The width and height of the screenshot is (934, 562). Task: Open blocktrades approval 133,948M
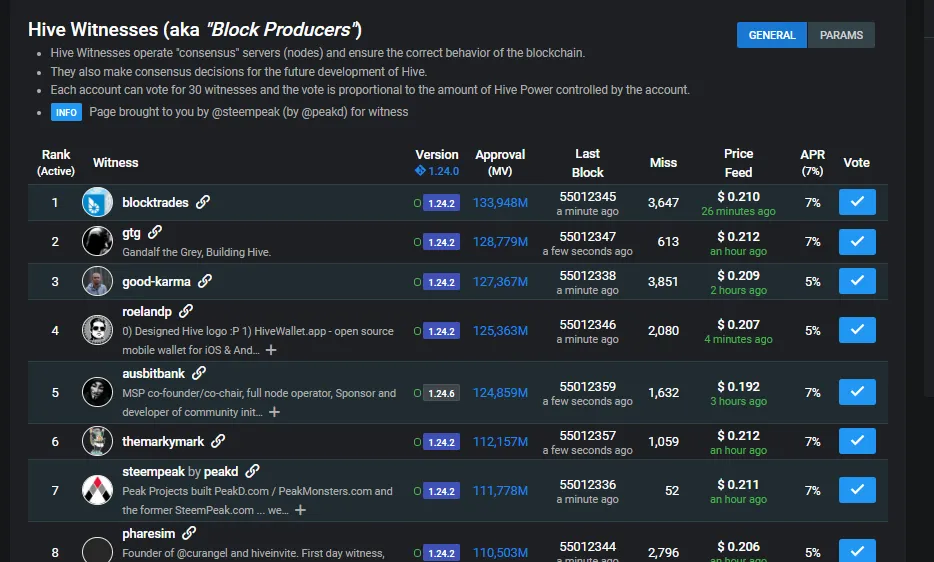pos(500,203)
